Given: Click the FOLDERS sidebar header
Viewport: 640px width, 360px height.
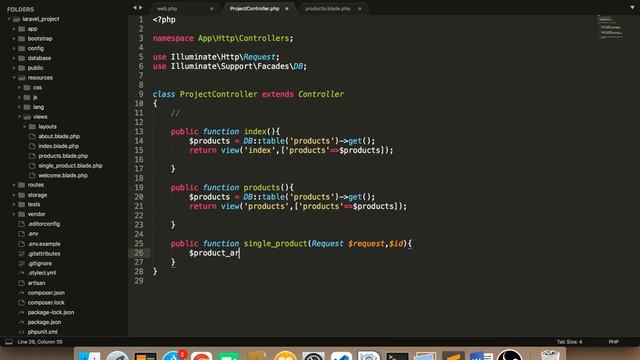Looking at the screenshot, I should point(20,9).
